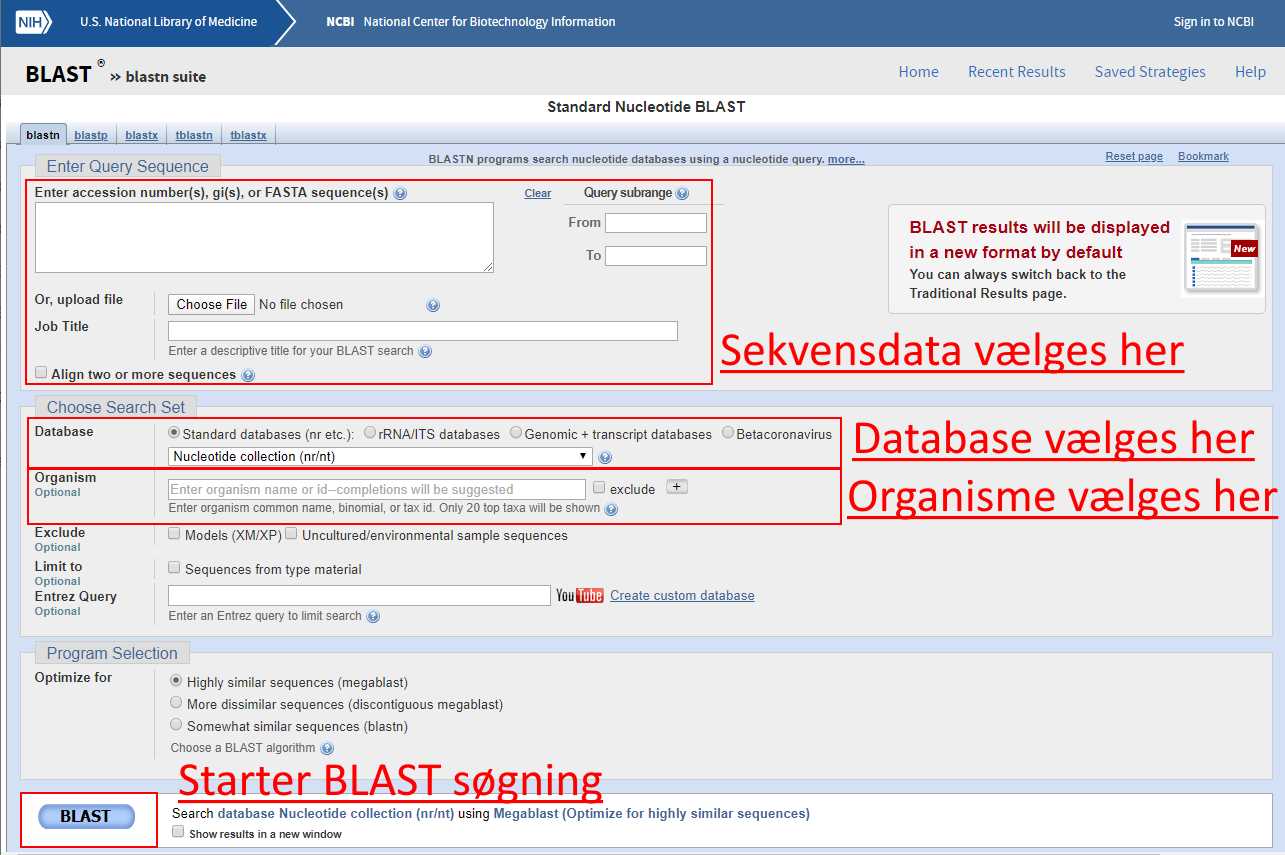
Task: Click help icon next to database dropdown
Action: pyautogui.click(x=605, y=458)
